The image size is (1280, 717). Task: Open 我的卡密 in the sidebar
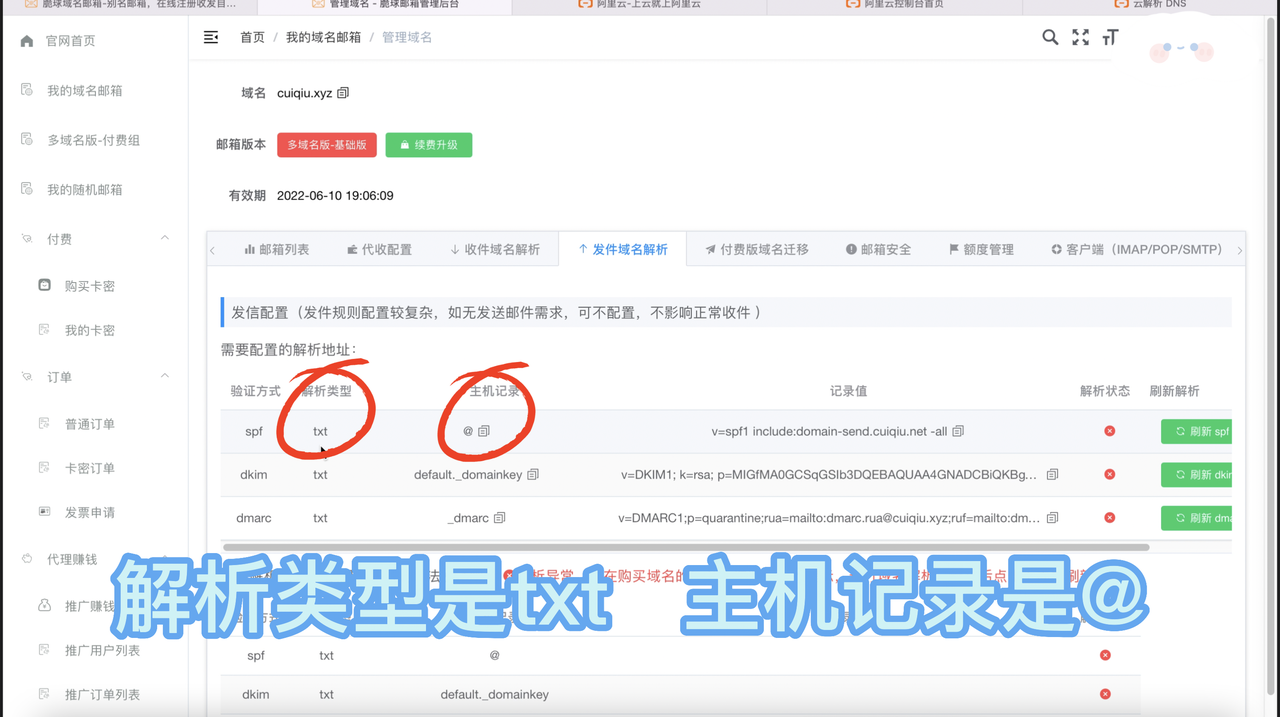pyautogui.click(x=90, y=330)
